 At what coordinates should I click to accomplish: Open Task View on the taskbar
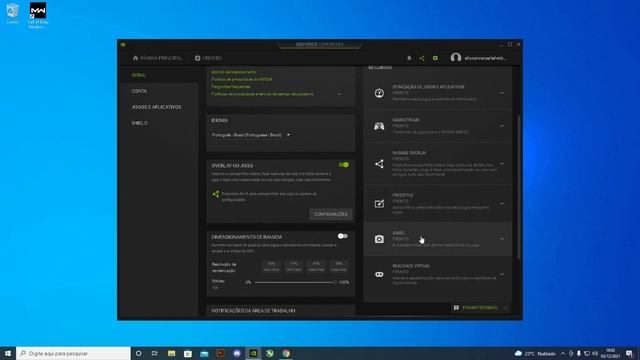pyautogui.click(x=155, y=353)
